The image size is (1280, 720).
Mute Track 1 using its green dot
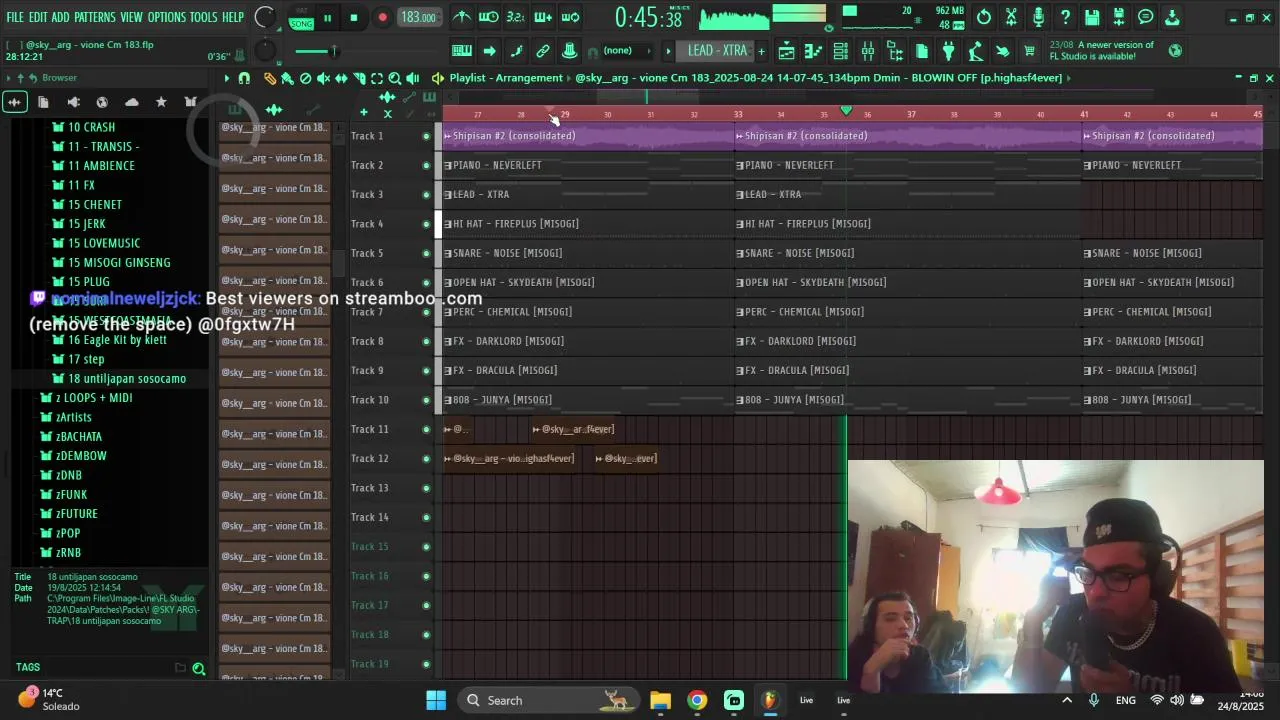(x=426, y=136)
